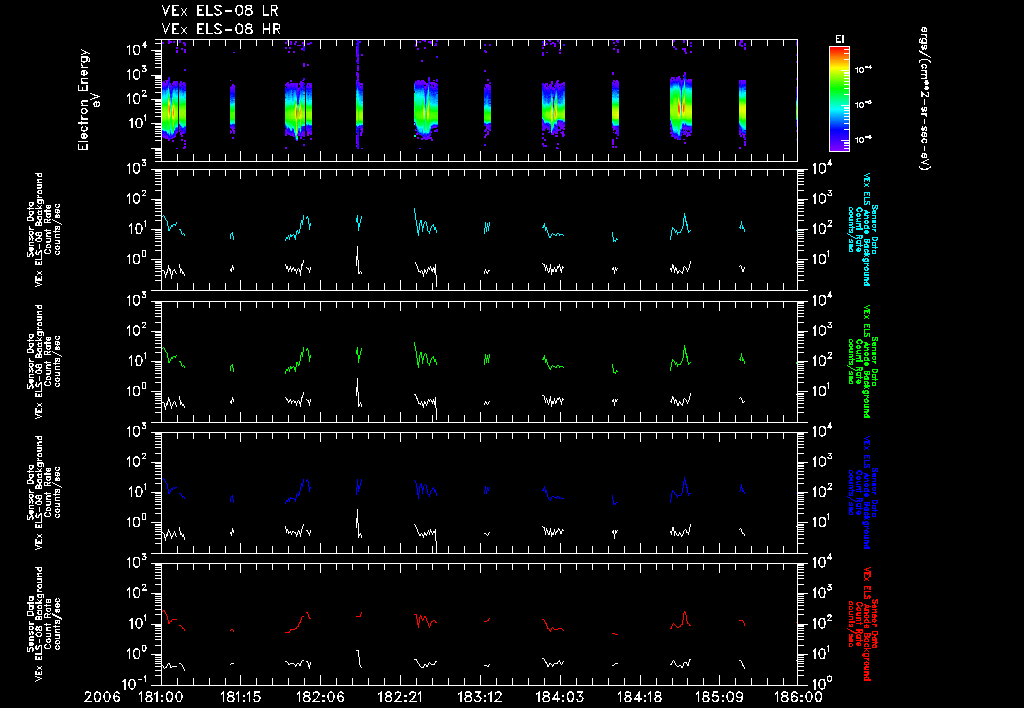Image resolution: width=1024 pixels, height=708 pixels.
Task: Click the cyan Anode Background Count Rate label
Action: (x=863, y=229)
